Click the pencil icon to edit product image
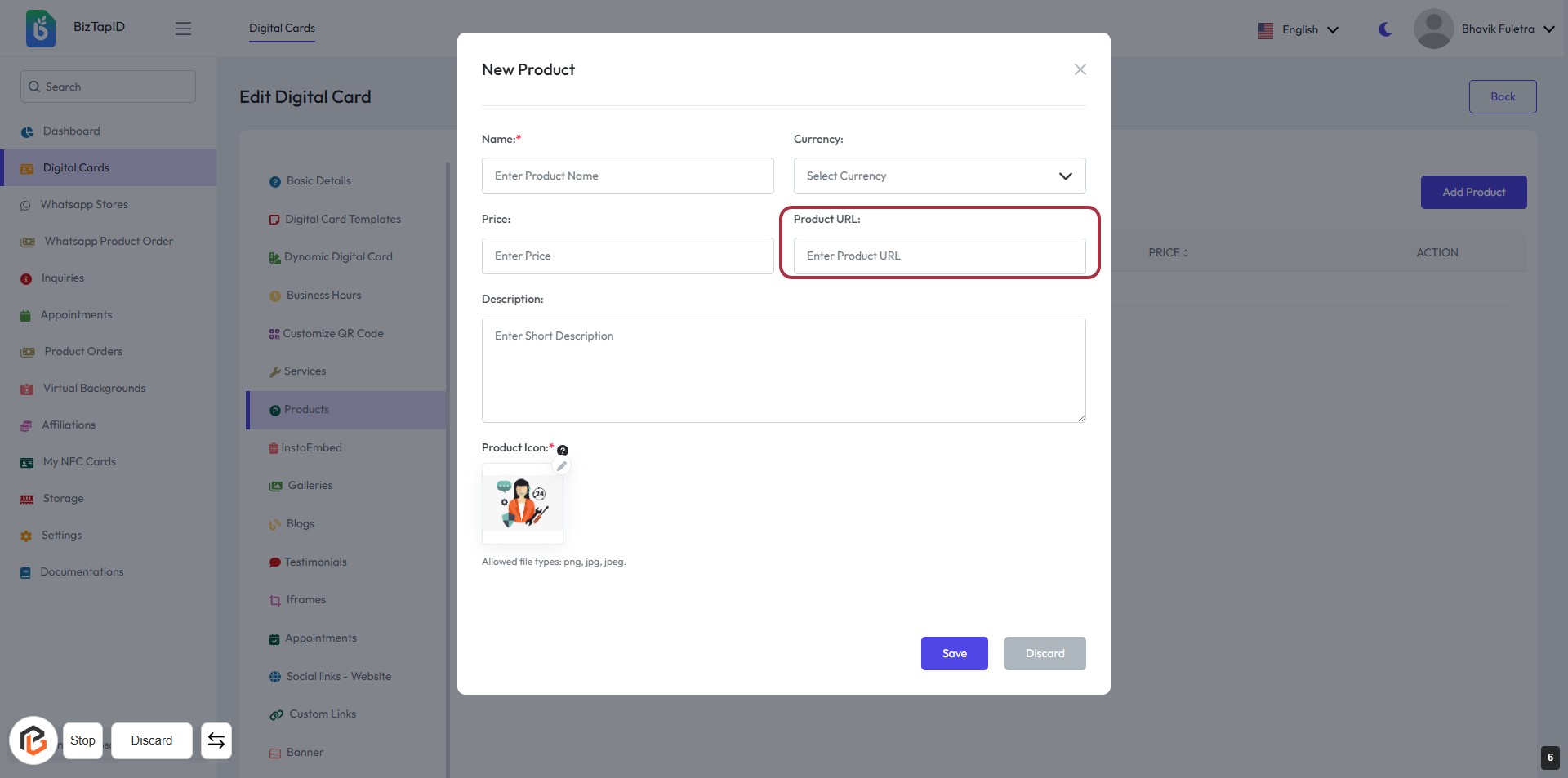 tap(562, 465)
